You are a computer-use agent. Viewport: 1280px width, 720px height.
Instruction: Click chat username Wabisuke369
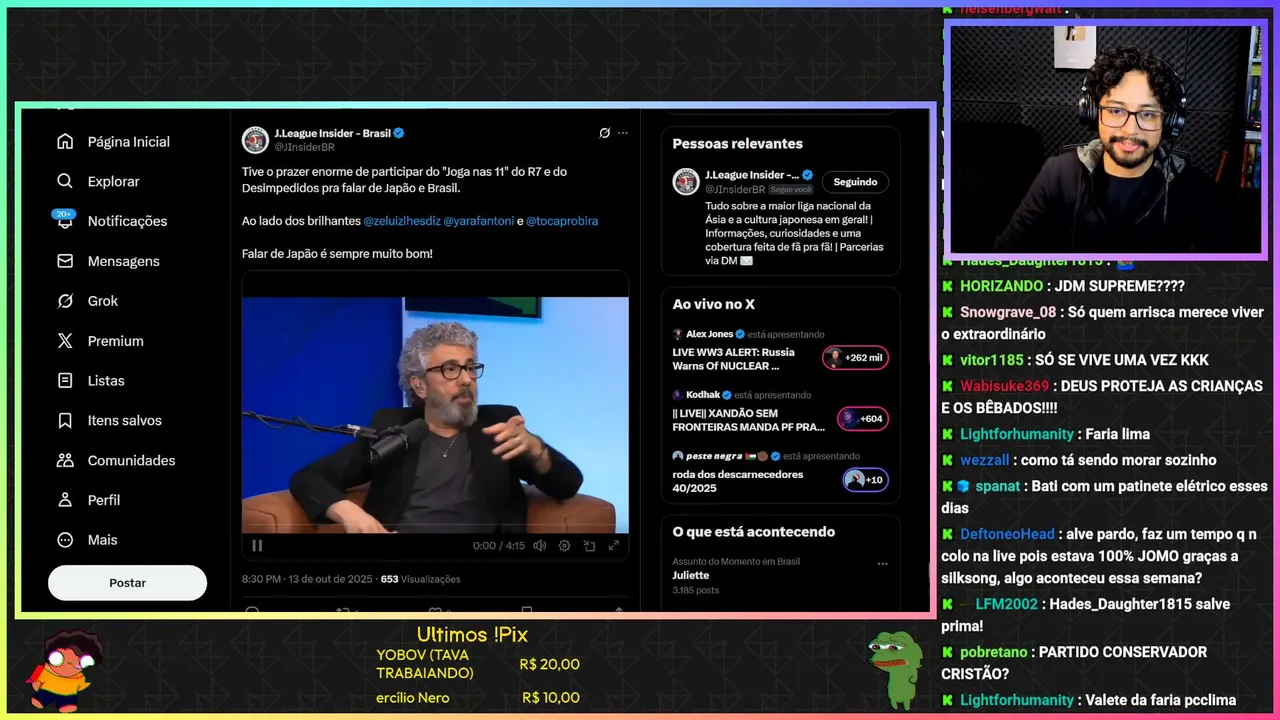(x=1004, y=386)
